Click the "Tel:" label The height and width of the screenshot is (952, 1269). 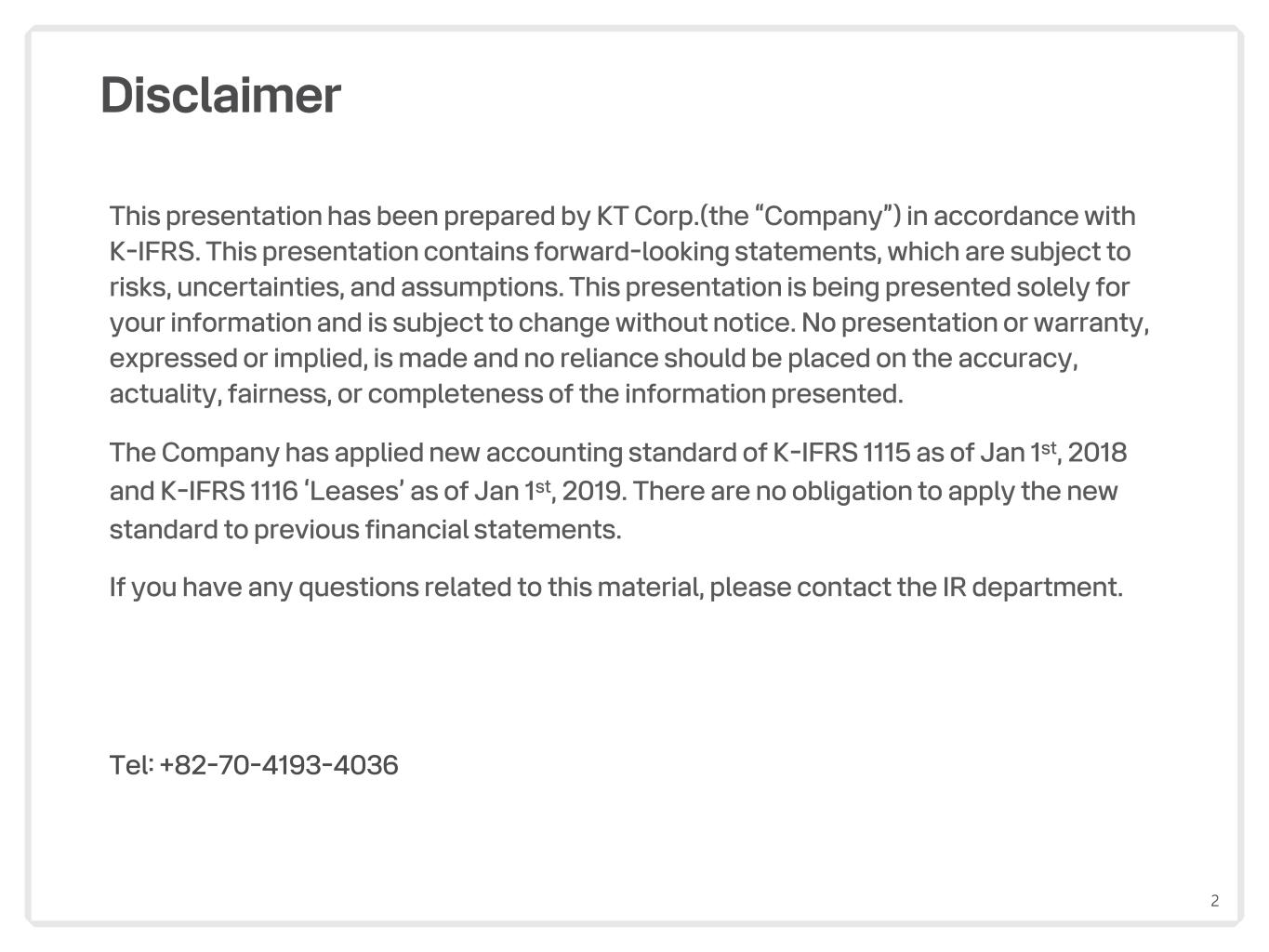coord(131,765)
